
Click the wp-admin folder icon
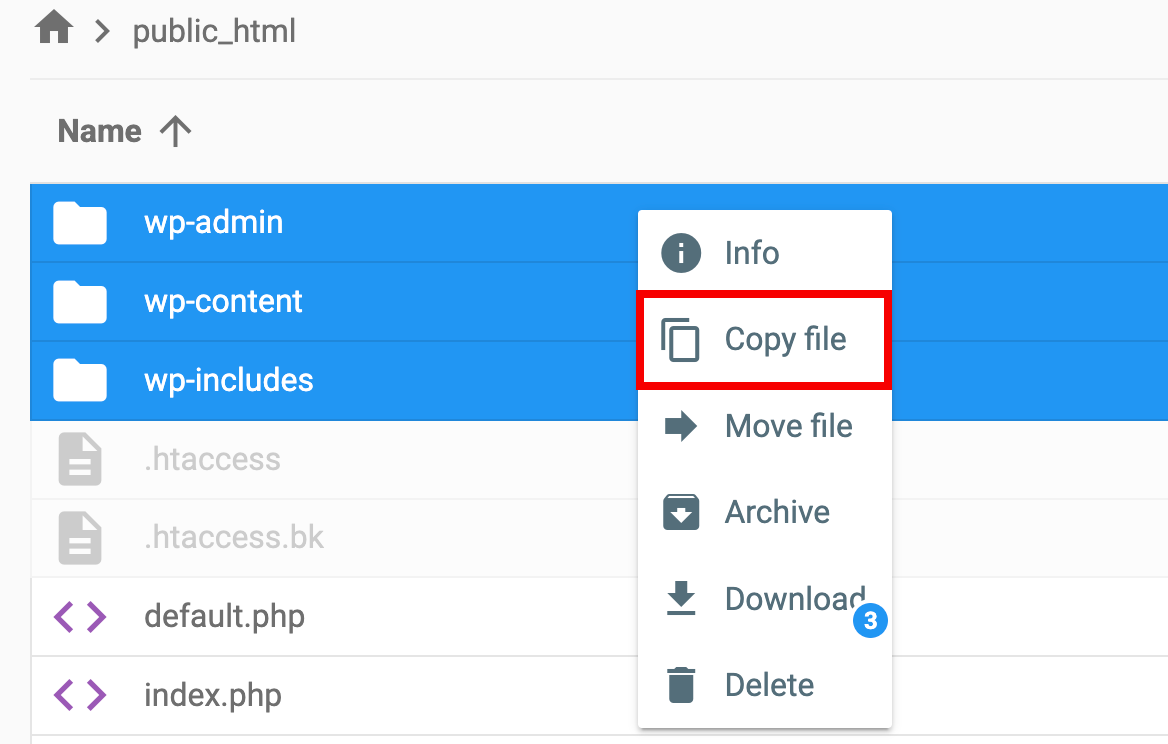(x=80, y=222)
